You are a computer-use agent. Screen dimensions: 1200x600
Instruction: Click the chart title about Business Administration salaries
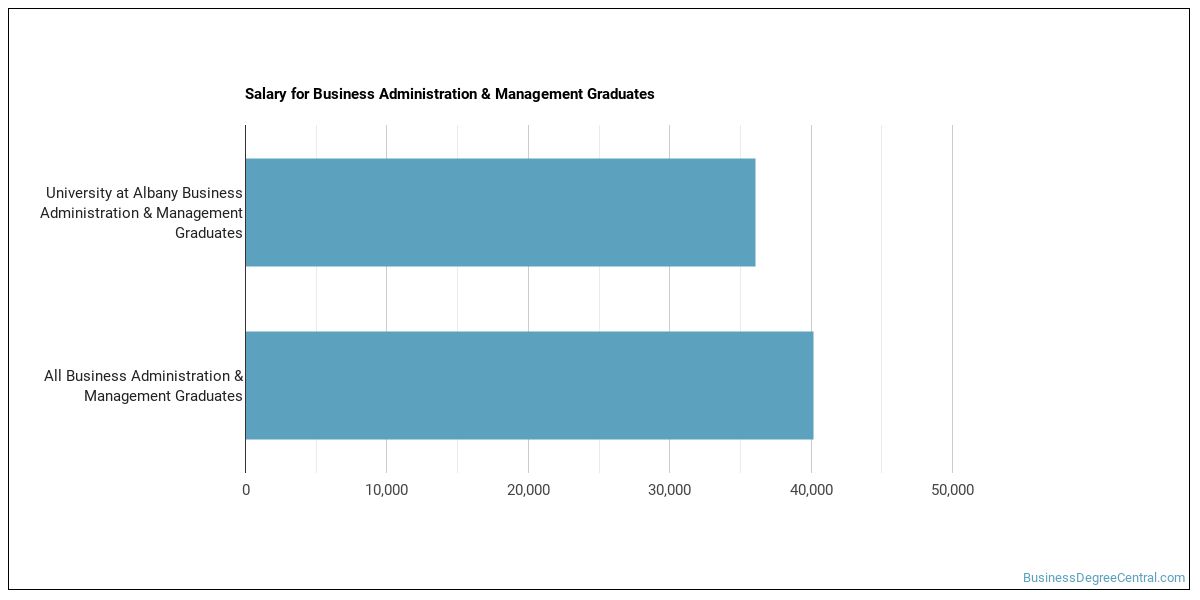click(449, 94)
